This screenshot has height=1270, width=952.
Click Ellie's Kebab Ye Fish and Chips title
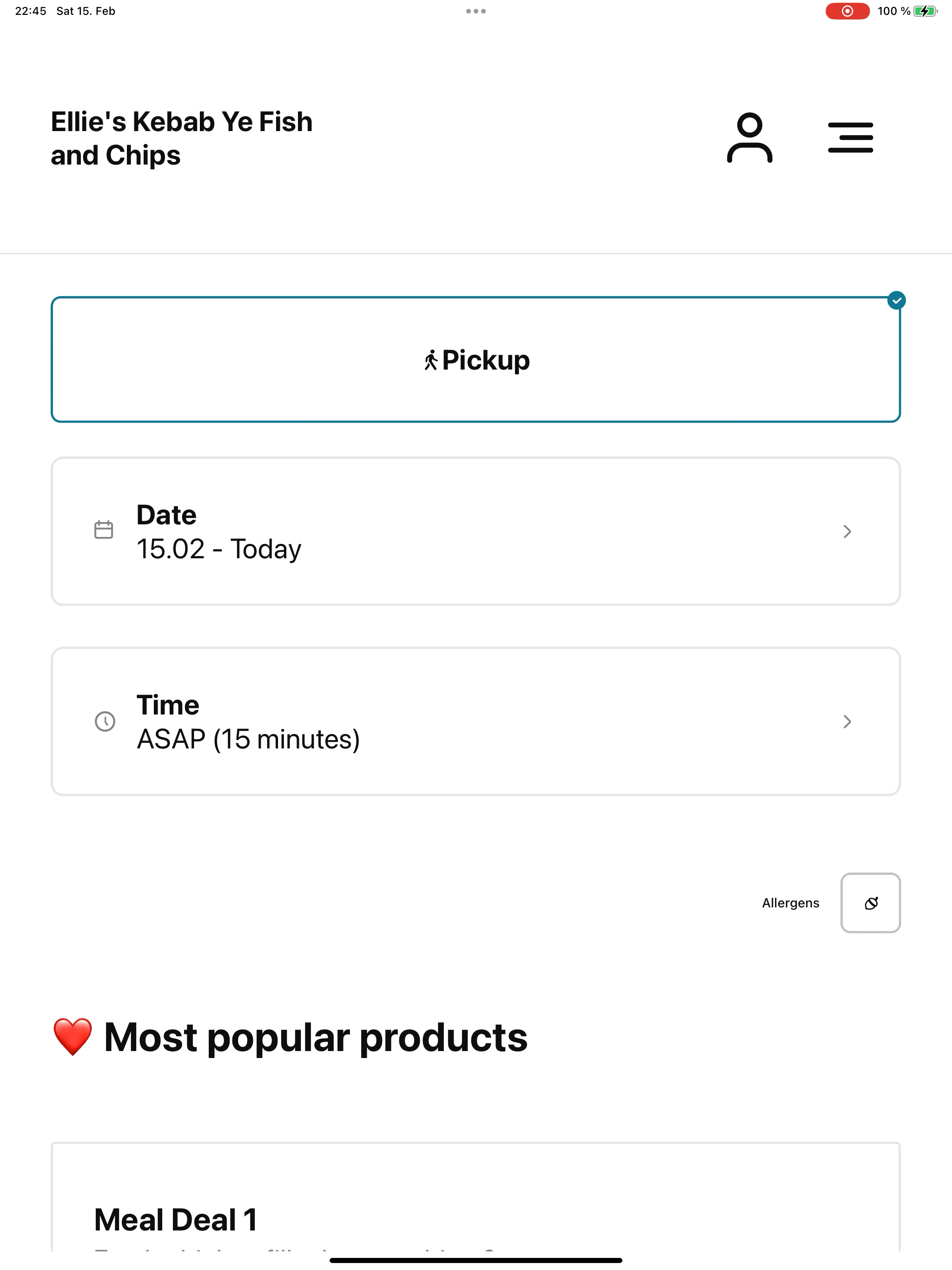click(181, 139)
